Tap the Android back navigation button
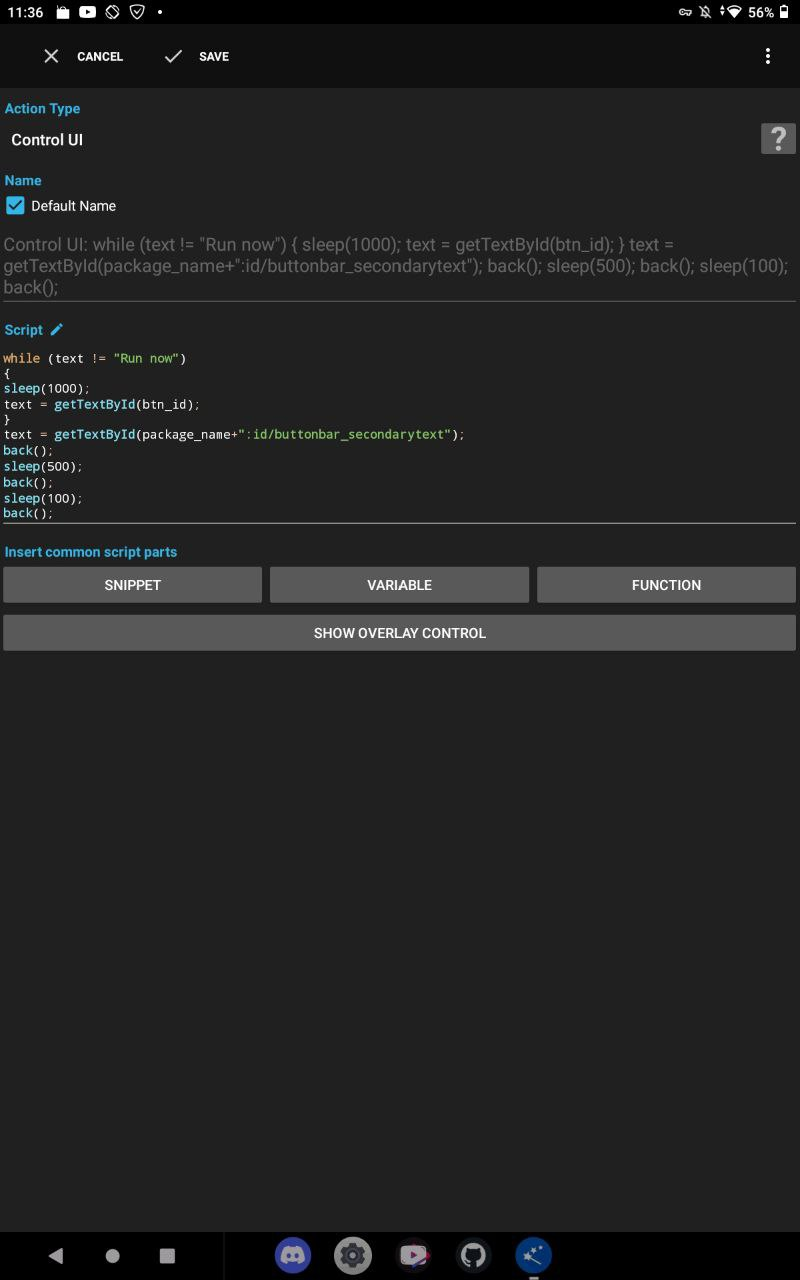The width and height of the screenshot is (800, 1280). tap(56, 1255)
